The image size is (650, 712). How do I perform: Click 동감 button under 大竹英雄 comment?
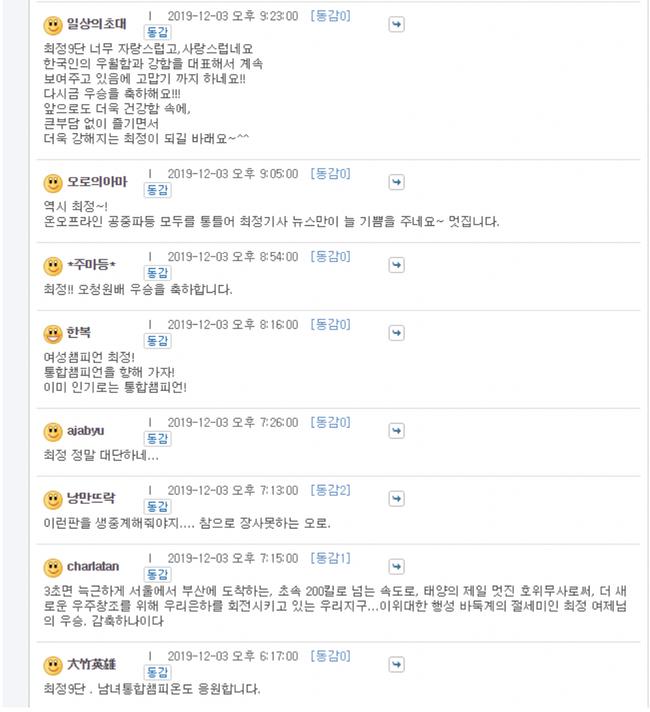pyautogui.click(x=157, y=672)
